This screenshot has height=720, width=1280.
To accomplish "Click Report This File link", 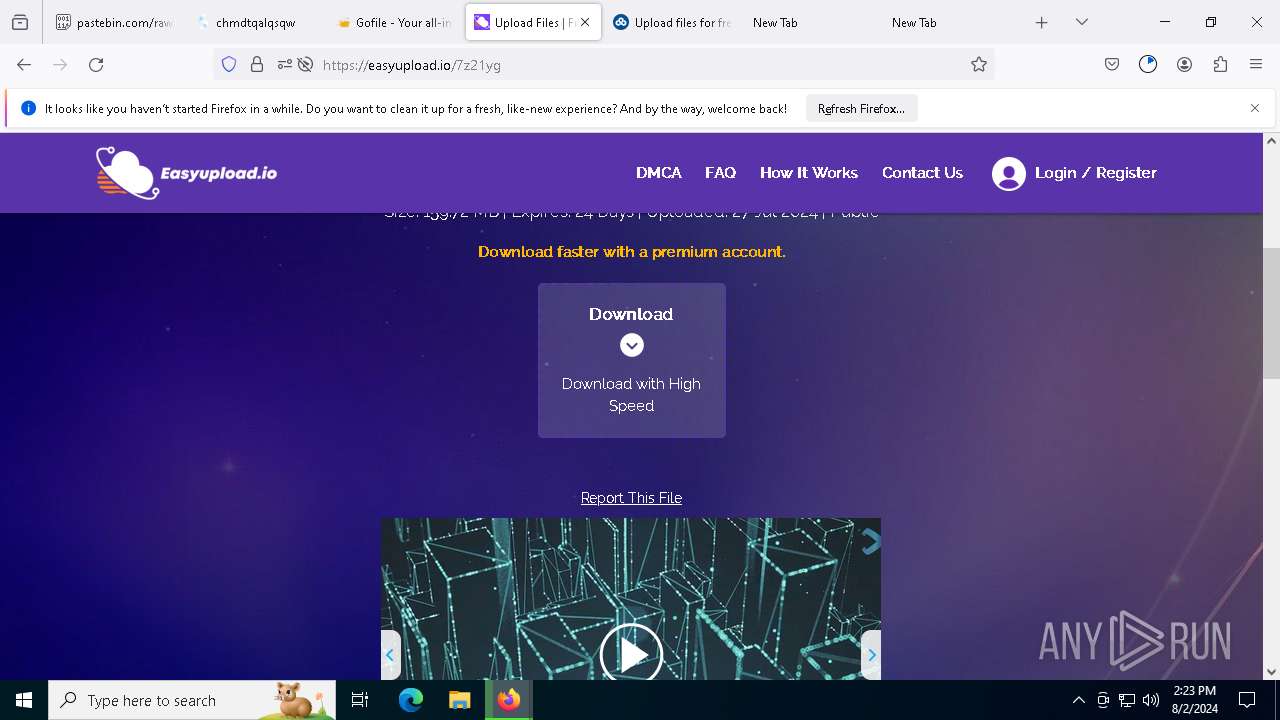I will [631, 498].
